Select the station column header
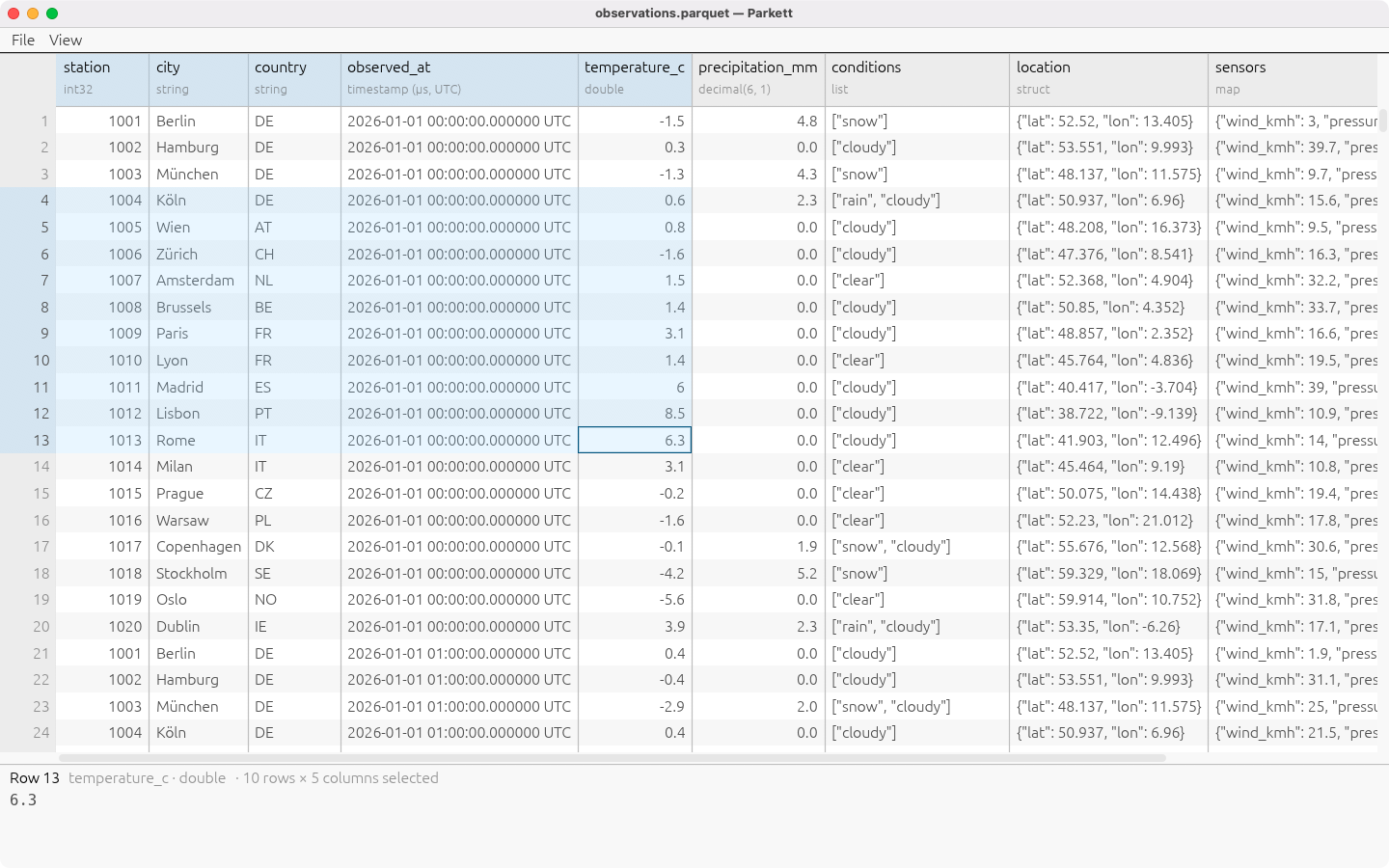This screenshot has width=1389, height=868. (102, 79)
